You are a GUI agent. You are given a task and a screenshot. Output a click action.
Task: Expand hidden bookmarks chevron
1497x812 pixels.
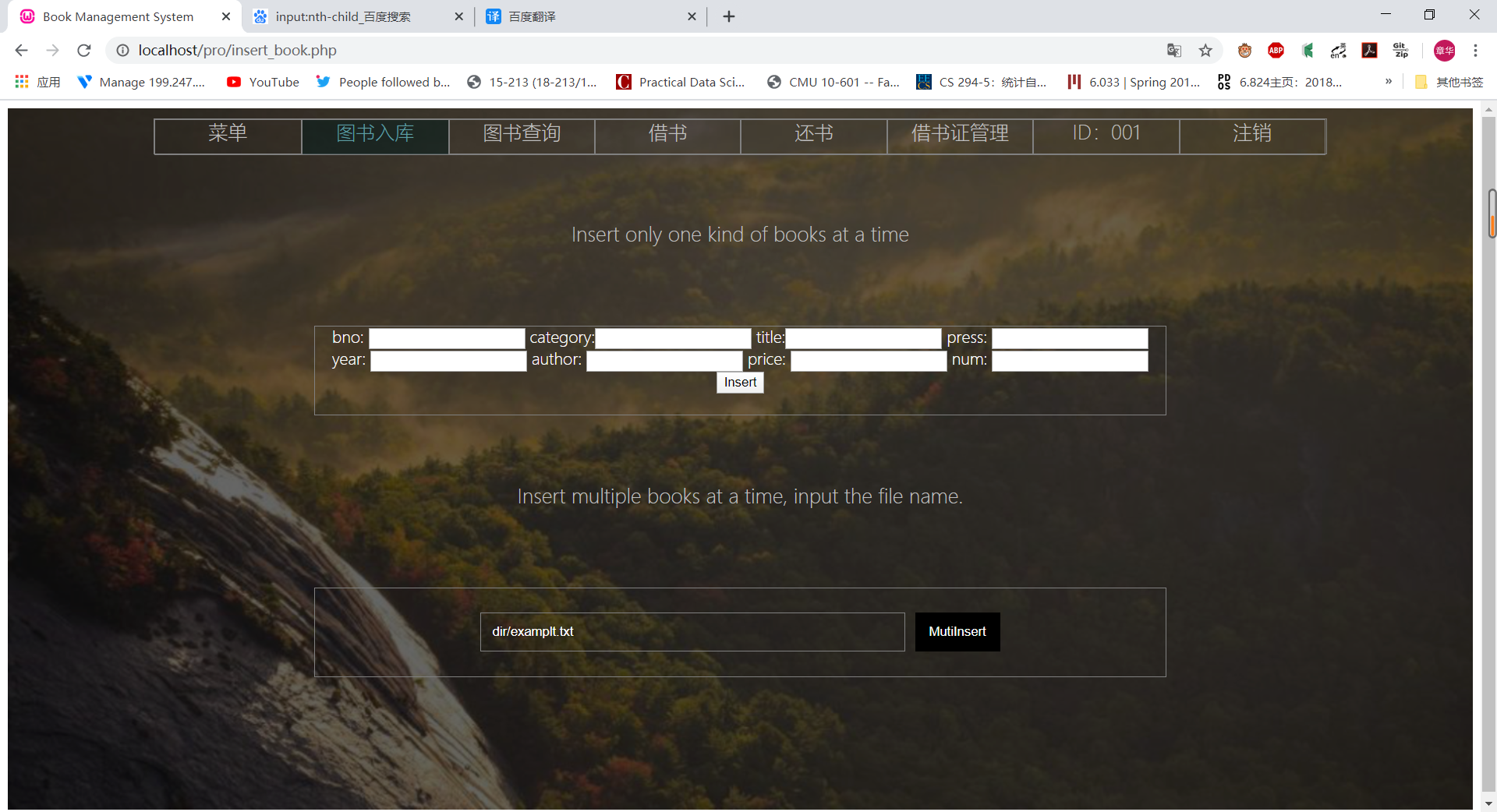click(x=1389, y=81)
